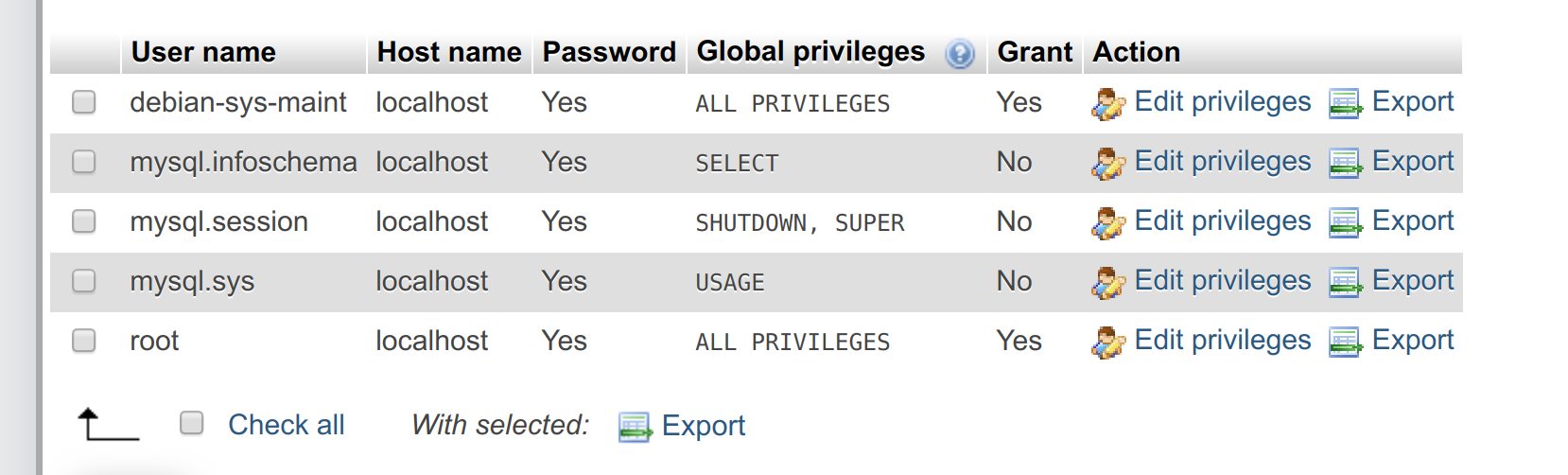Enable the Check all checkbox
This screenshot has width=1568, height=475.
click(x=192, y=423)
